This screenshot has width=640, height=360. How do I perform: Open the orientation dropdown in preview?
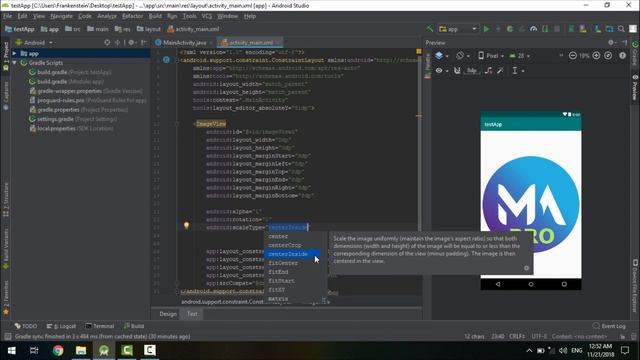click(x=463, y=56)
